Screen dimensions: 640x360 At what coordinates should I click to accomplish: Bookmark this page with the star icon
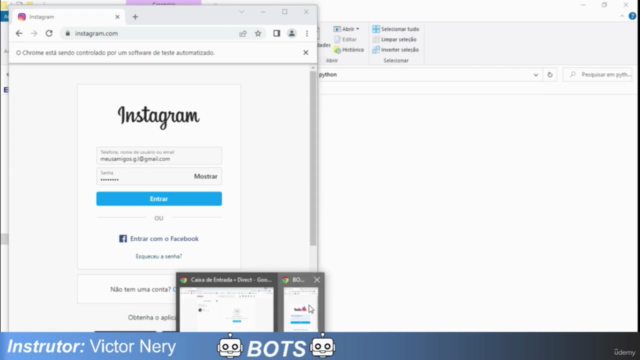pyautogui.click(x=258, y=33)
